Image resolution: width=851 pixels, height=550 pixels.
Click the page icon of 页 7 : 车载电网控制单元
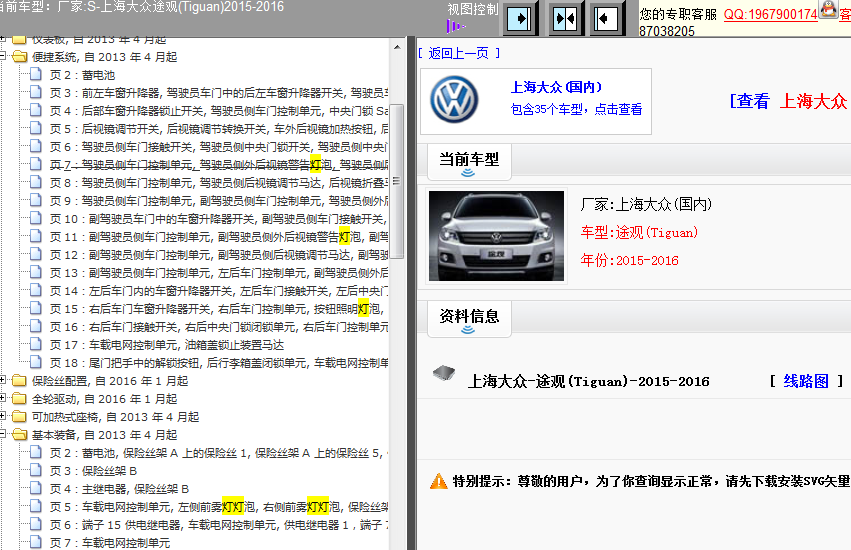click(36, 542)
